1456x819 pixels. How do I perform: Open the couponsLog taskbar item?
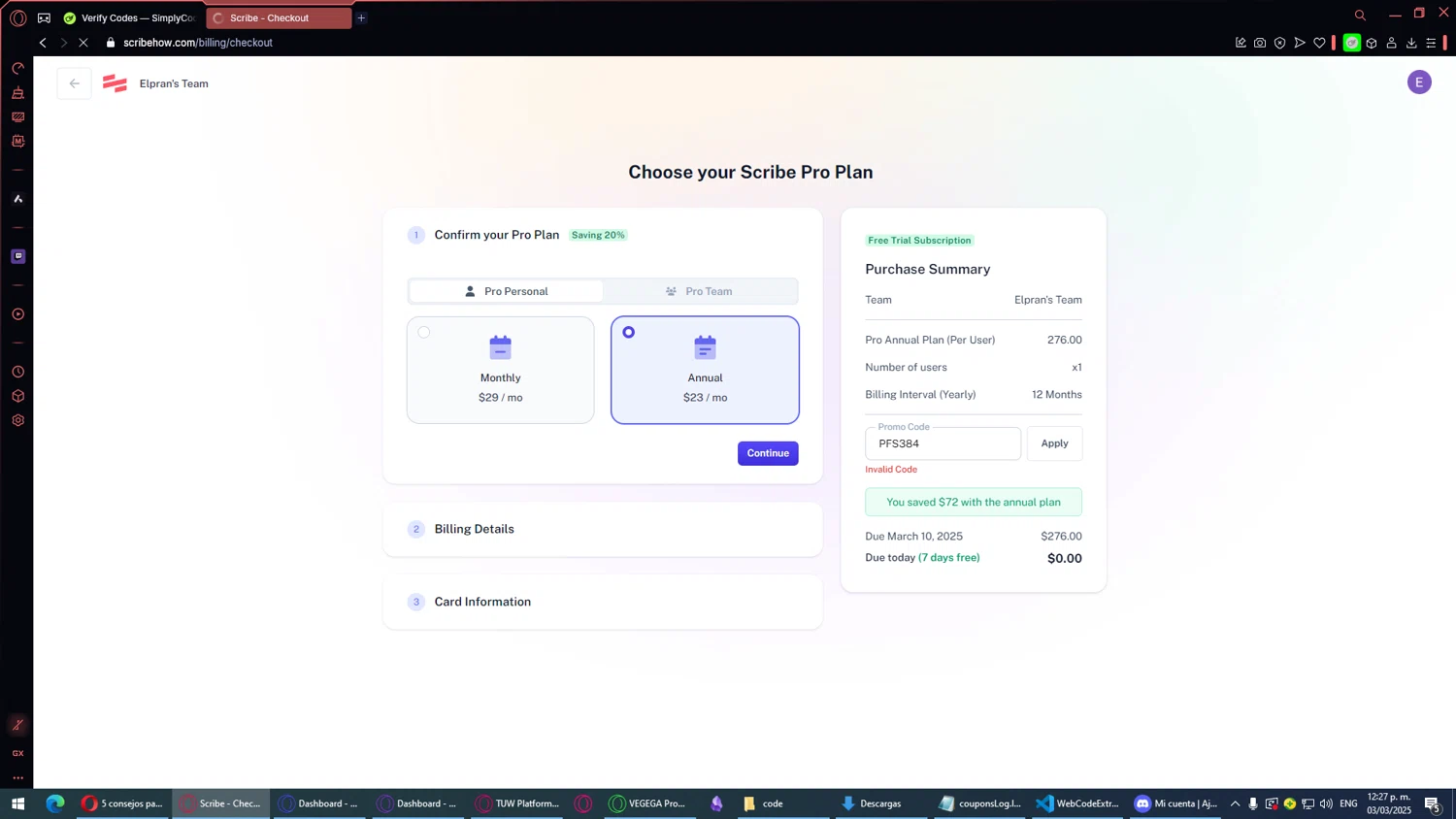[979, 803]
